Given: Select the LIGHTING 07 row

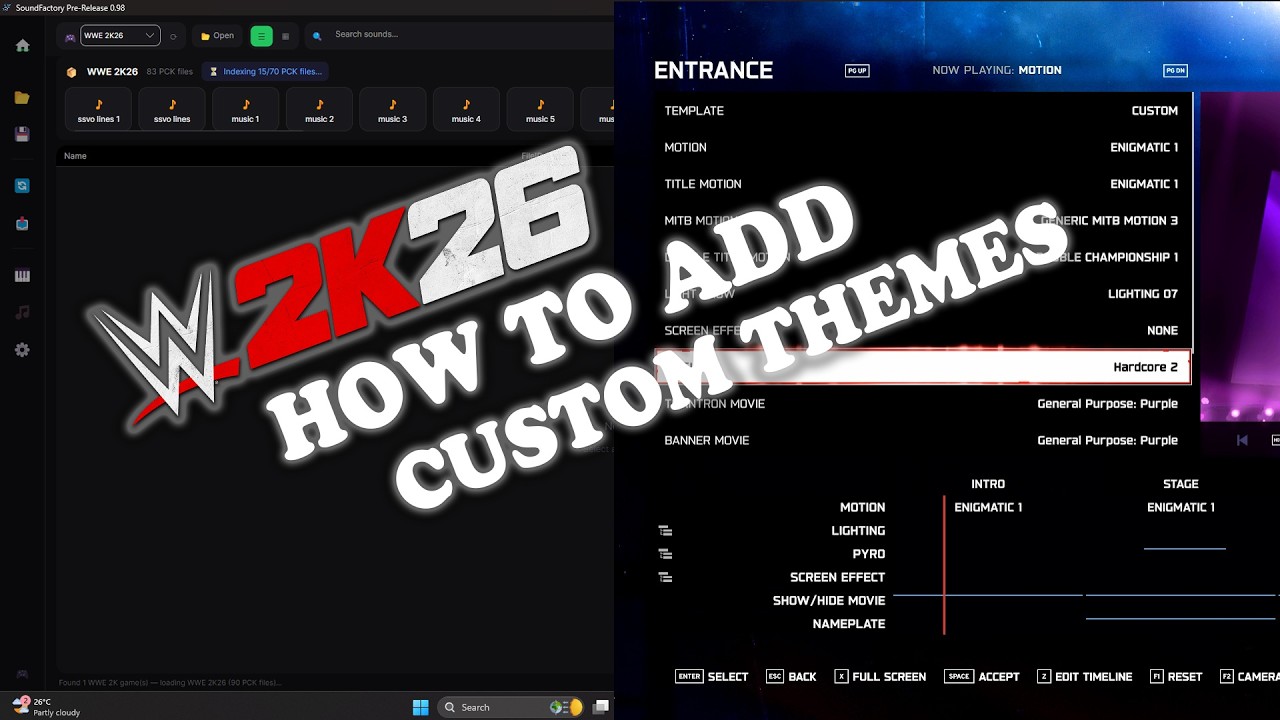Looking at the screenshot, I should tap(922, 294).
